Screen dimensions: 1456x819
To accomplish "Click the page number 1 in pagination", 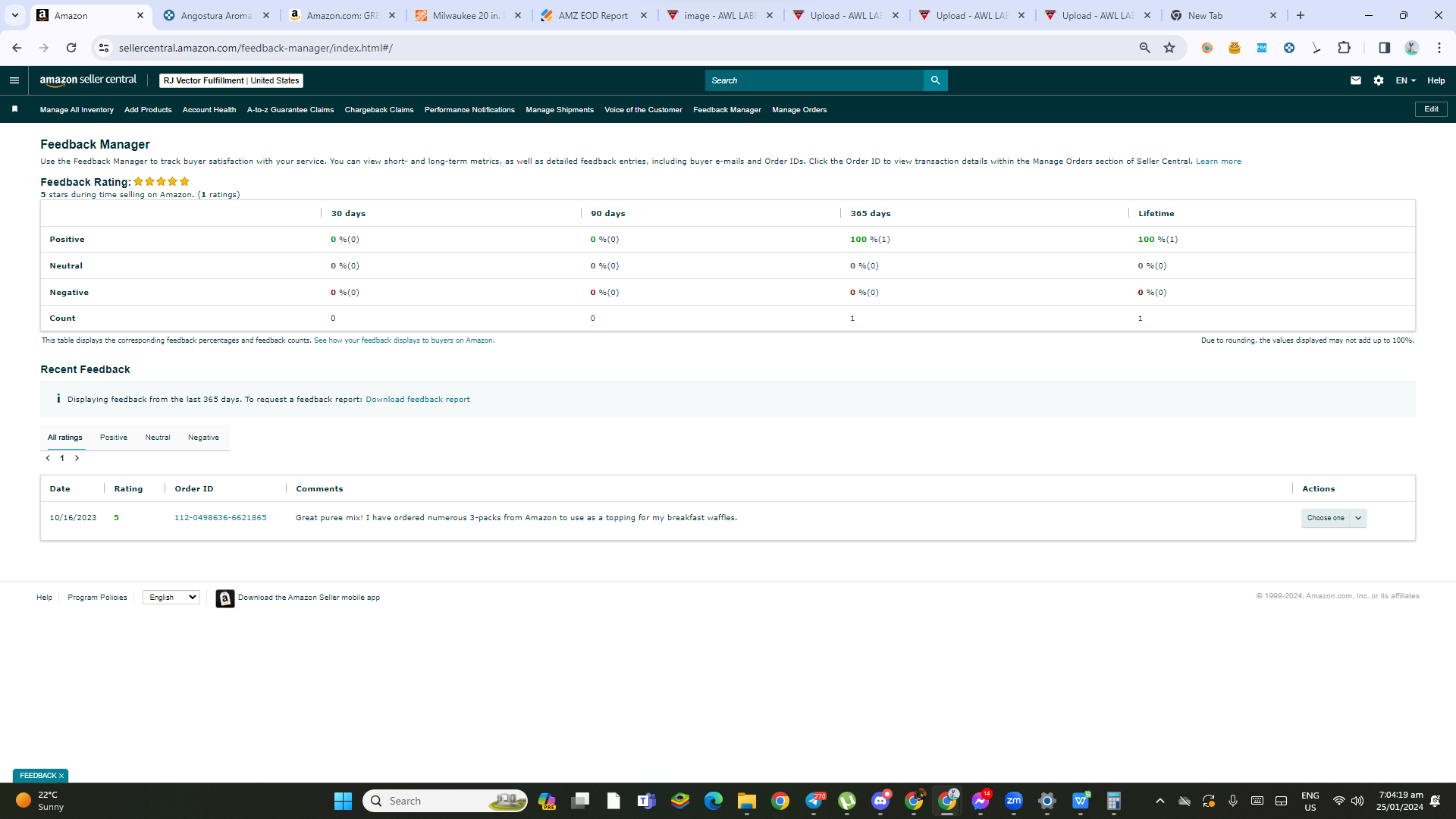I will (62, 458).
